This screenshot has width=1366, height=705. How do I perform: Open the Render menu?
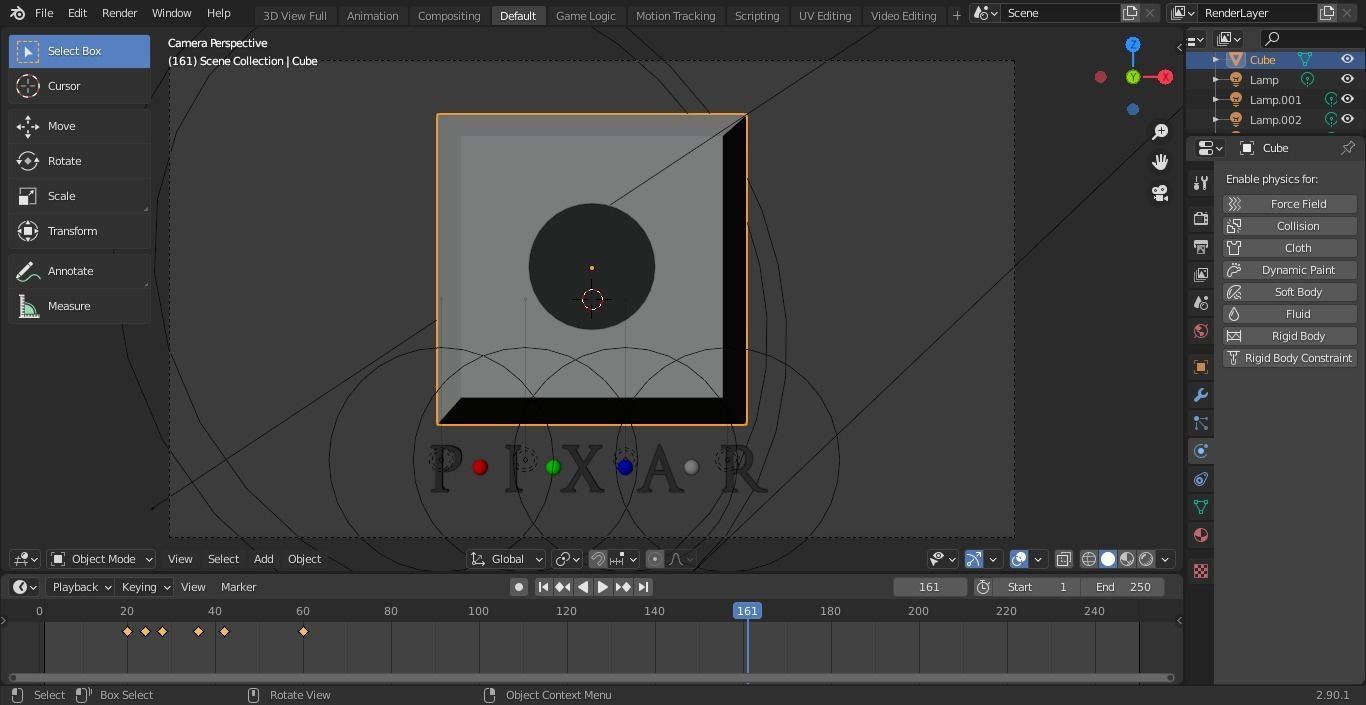(119, 13)
